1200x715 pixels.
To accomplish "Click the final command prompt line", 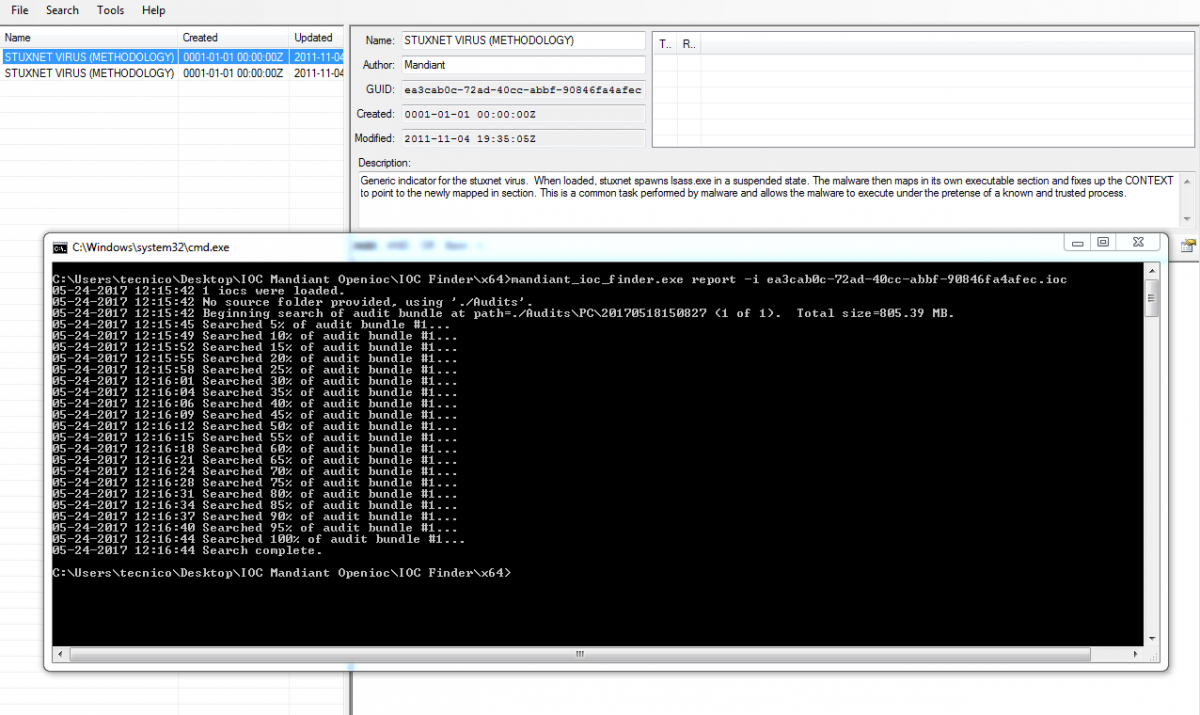I will coord(282,573).
